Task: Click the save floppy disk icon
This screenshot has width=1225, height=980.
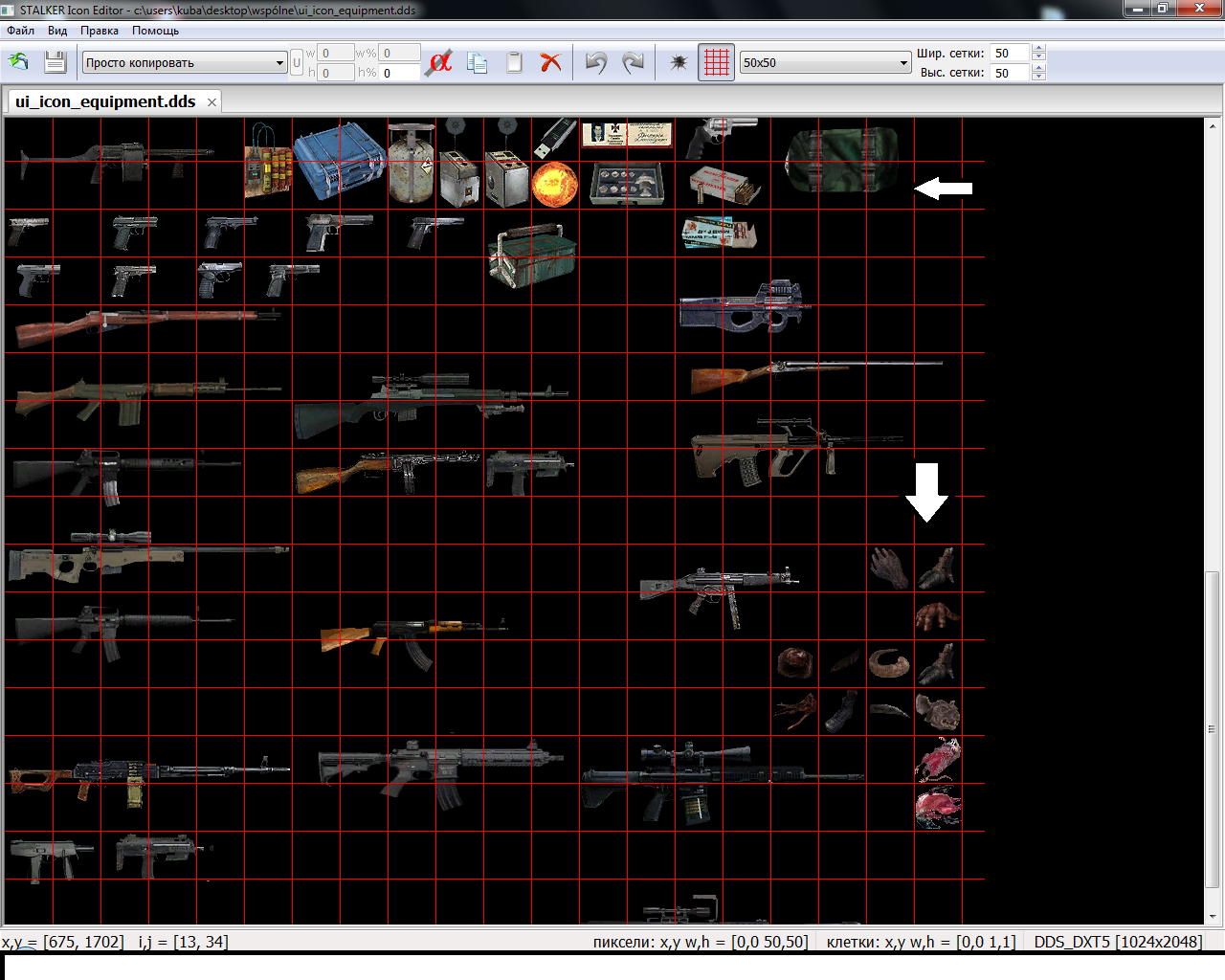Action: [x=56, y=62]
